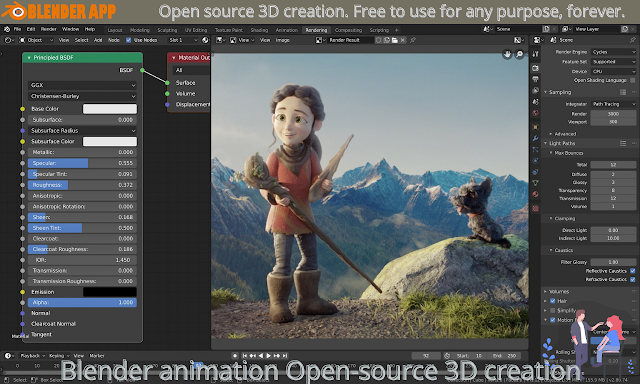Collapse the Light Paths panel
Screen dimensions: 640x384
545,143
